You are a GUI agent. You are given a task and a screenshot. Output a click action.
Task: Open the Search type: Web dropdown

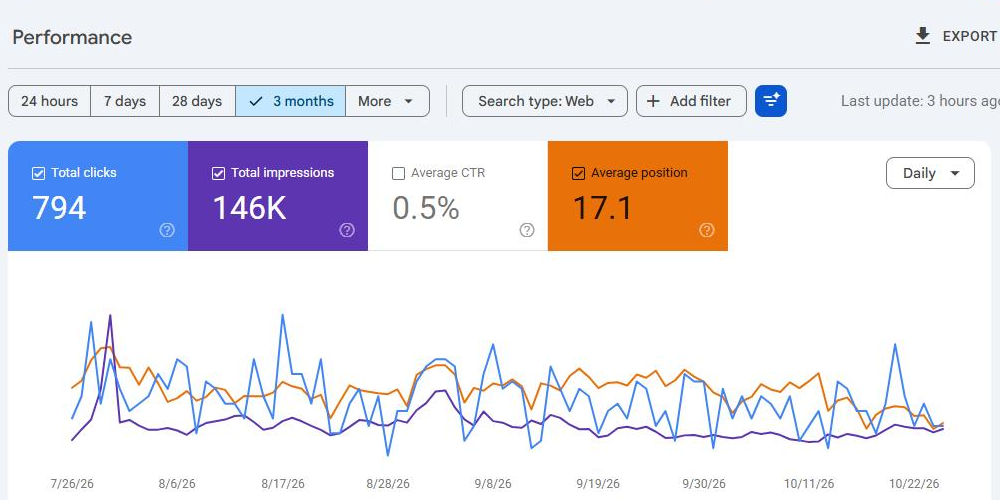[545, 101]
